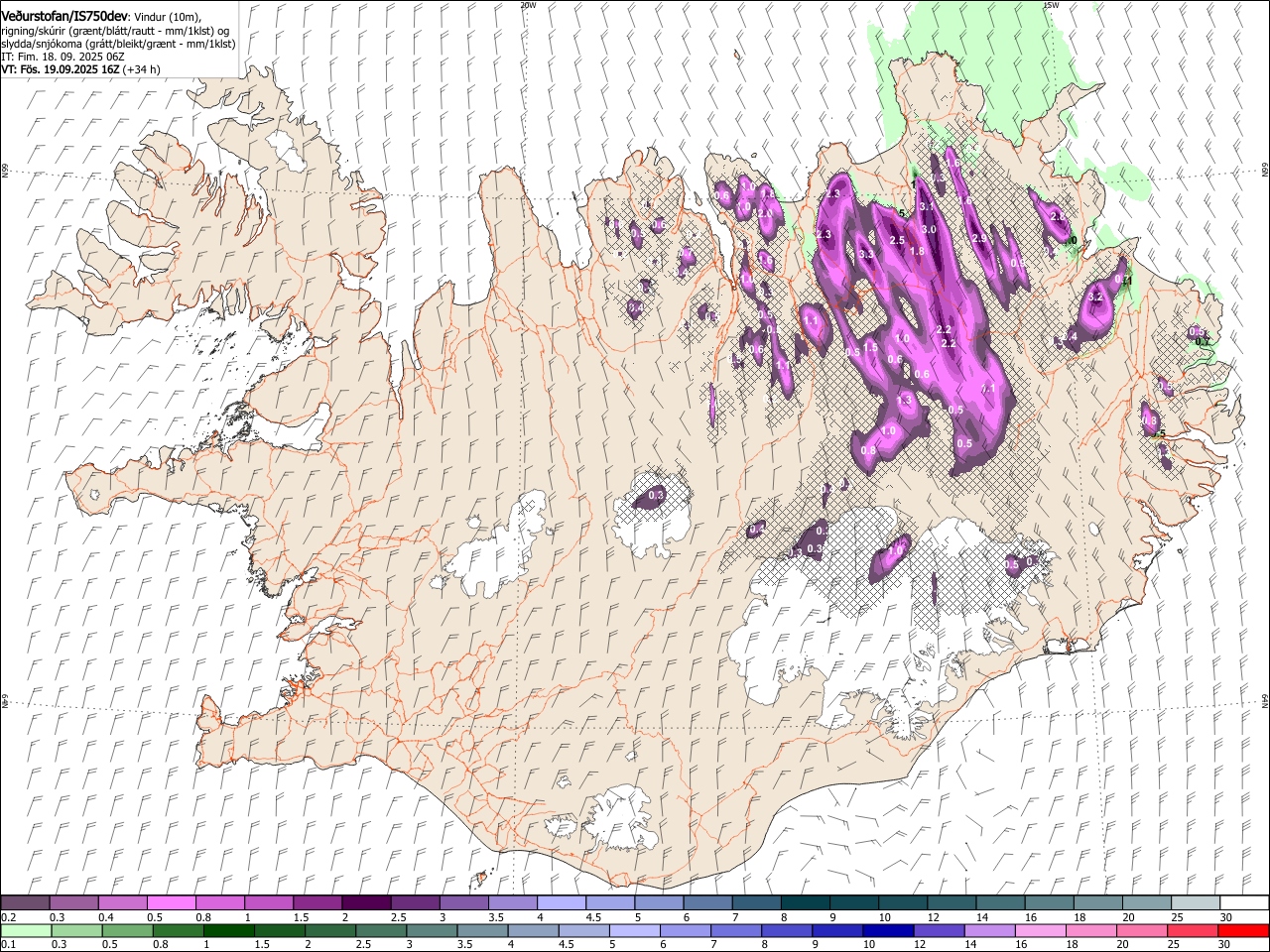
Task: Pick the 8–9 dark teal swatch in snow legend
Action: click(805, 903)
